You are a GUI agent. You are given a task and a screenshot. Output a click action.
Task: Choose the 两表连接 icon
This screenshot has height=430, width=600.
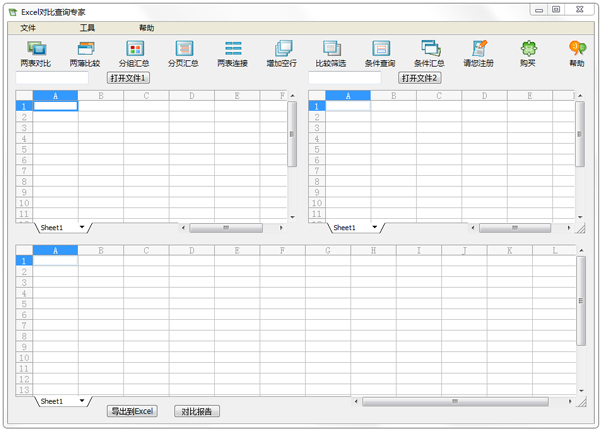tap(233, 54)
